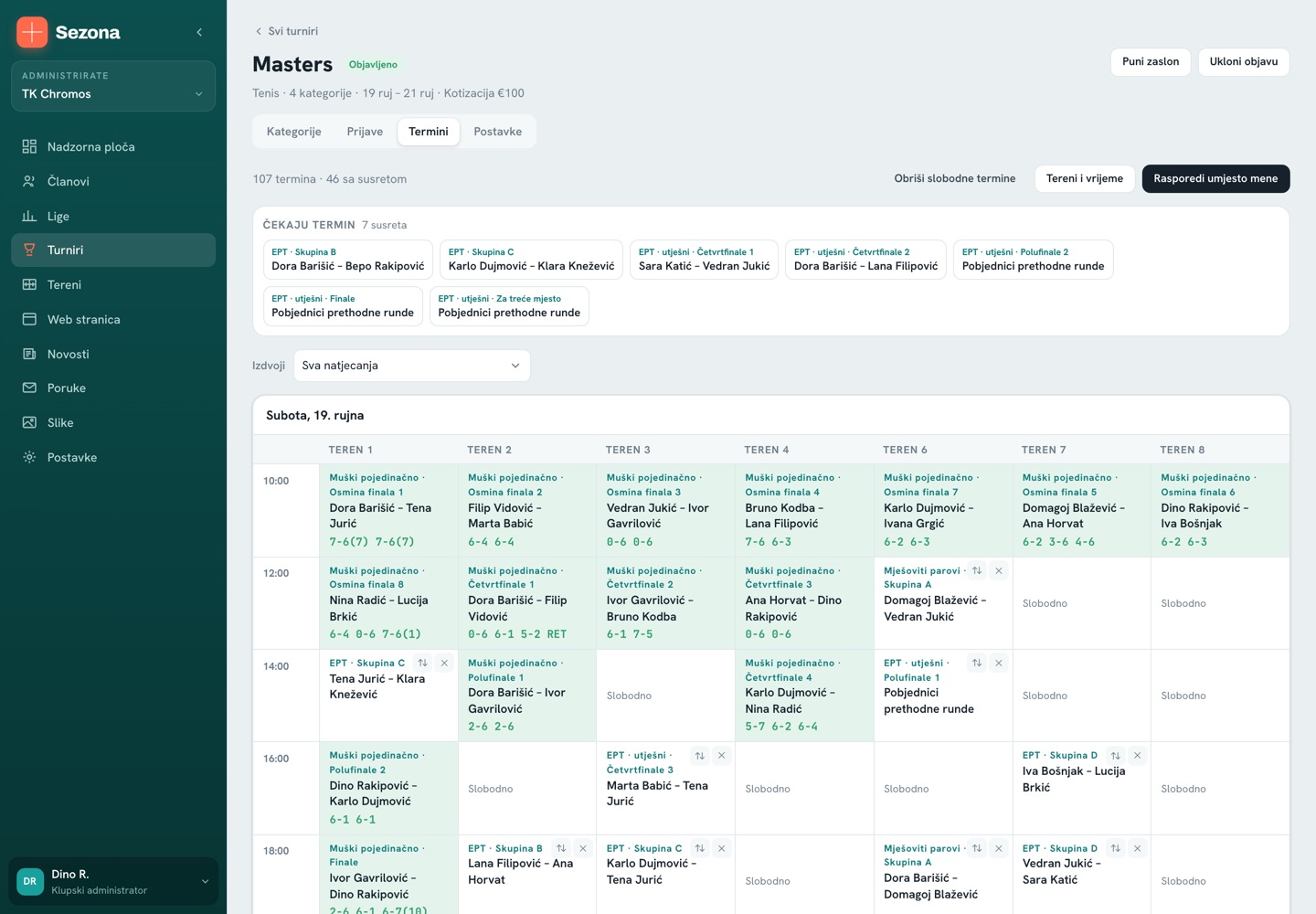The image size is (1316, 914).
Task: Open the Sva natjecanja filter dropdown
Action: coord(411,366)
